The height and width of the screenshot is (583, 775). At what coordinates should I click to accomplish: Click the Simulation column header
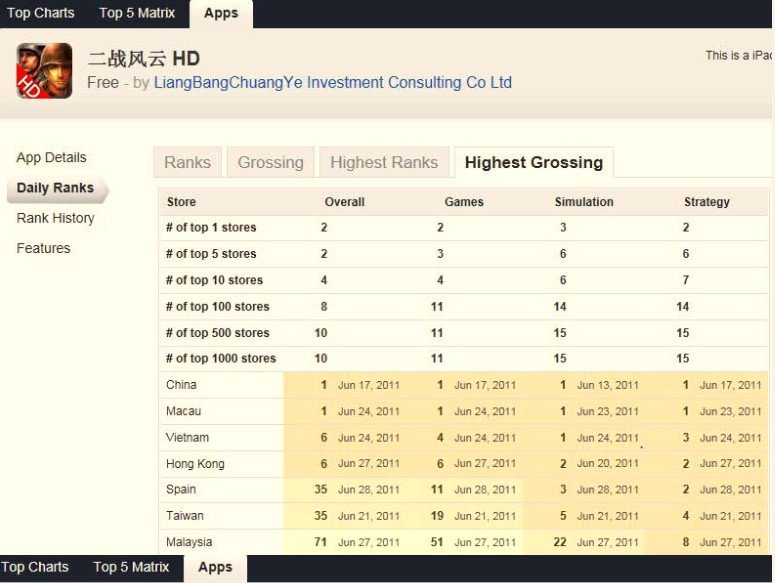pos(584,202)
